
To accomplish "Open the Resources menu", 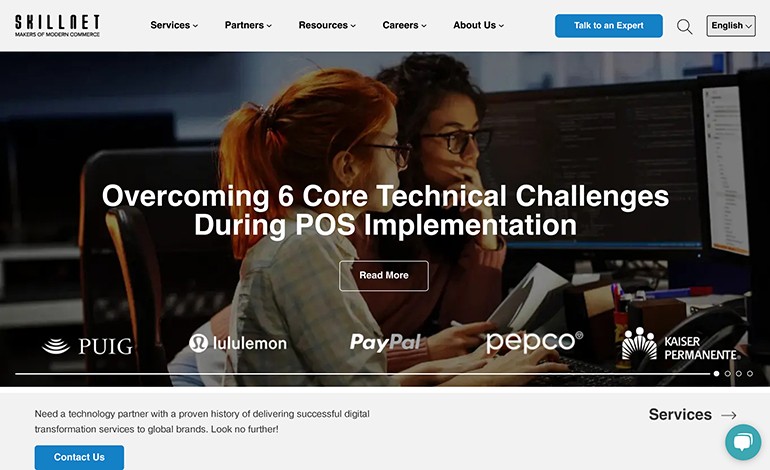I will 327,25.
